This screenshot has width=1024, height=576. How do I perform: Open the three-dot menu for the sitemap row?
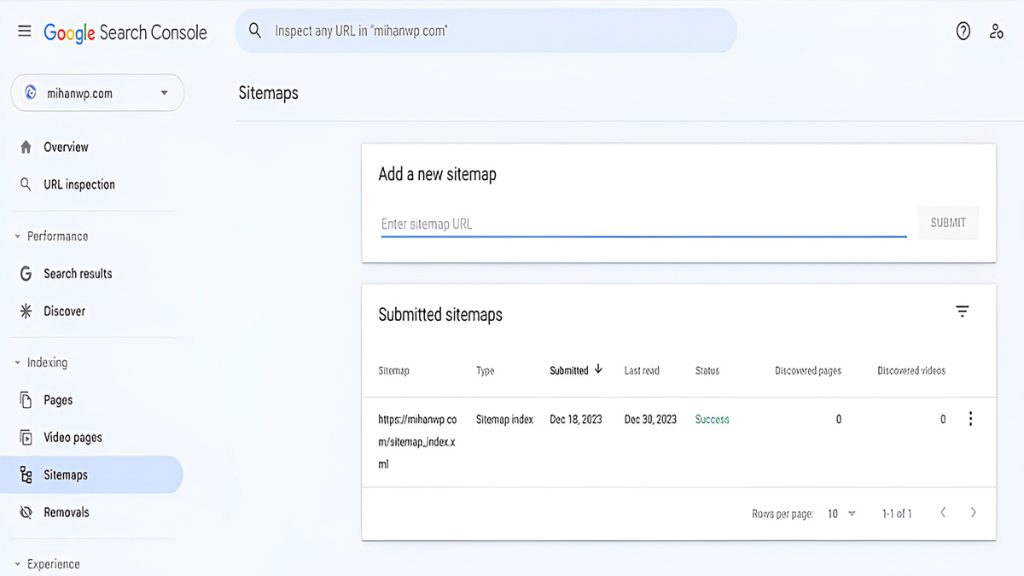click(970, 419)
